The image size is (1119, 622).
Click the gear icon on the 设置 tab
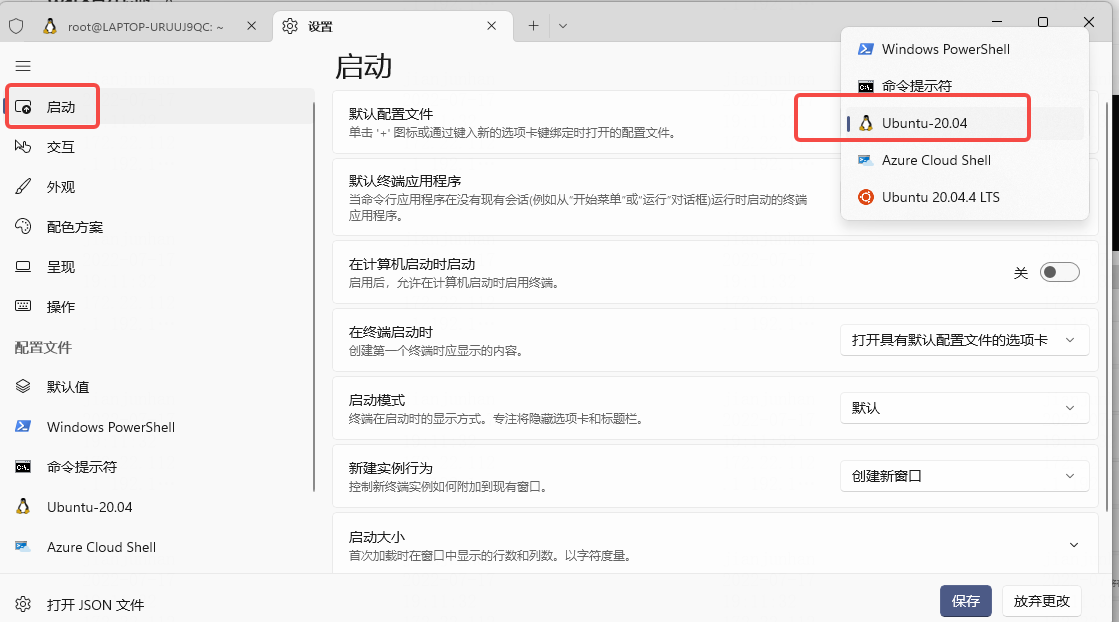point(290,26)
